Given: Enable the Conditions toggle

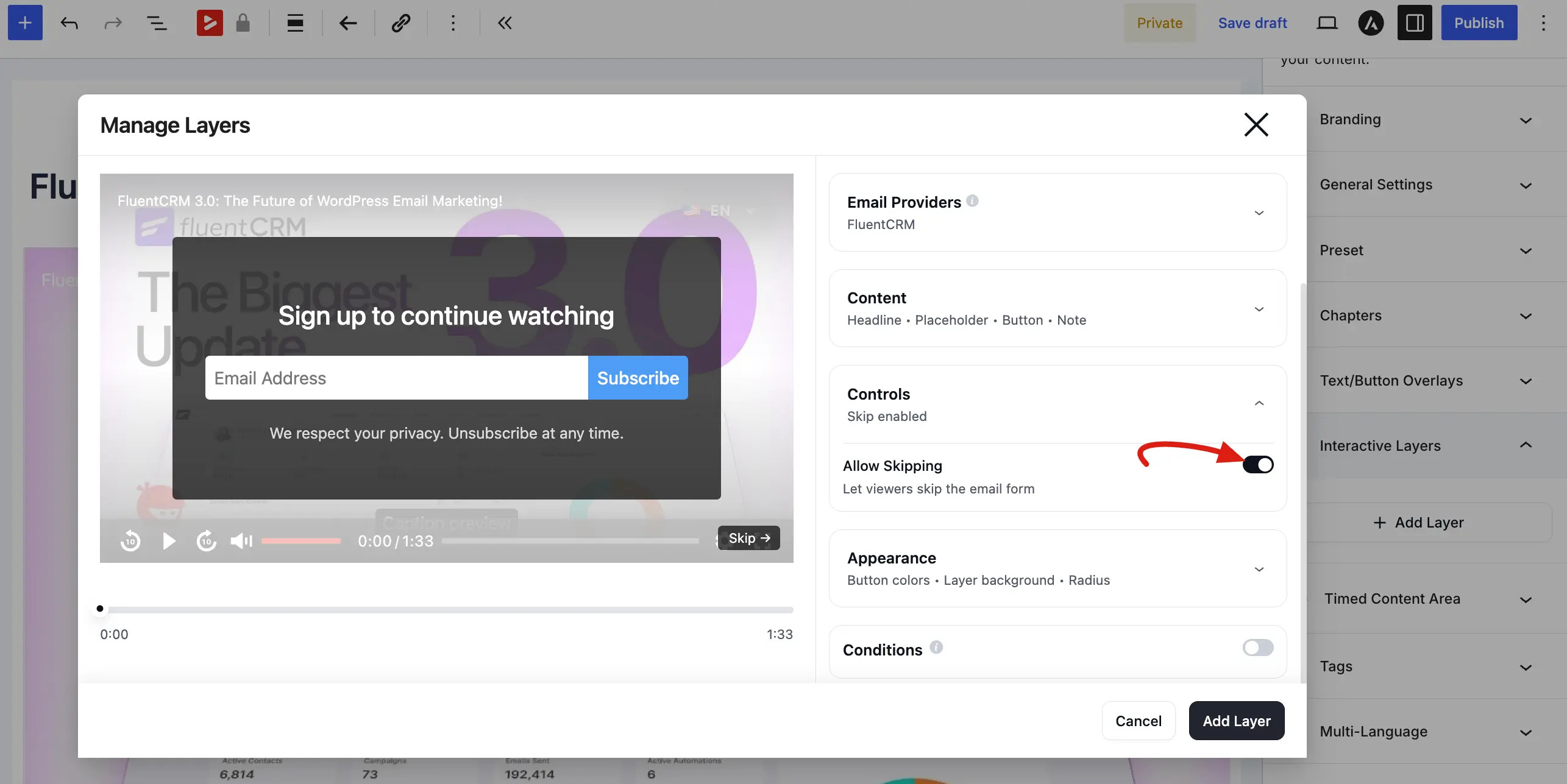Looking at the screenshot, I should click(x=1258, y=648).
